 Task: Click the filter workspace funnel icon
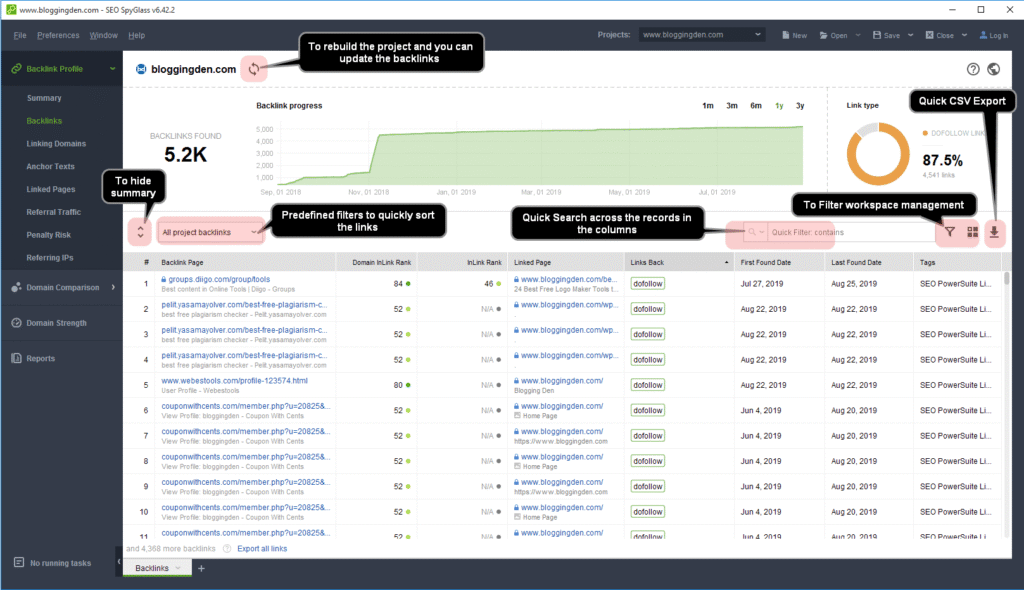948,231
